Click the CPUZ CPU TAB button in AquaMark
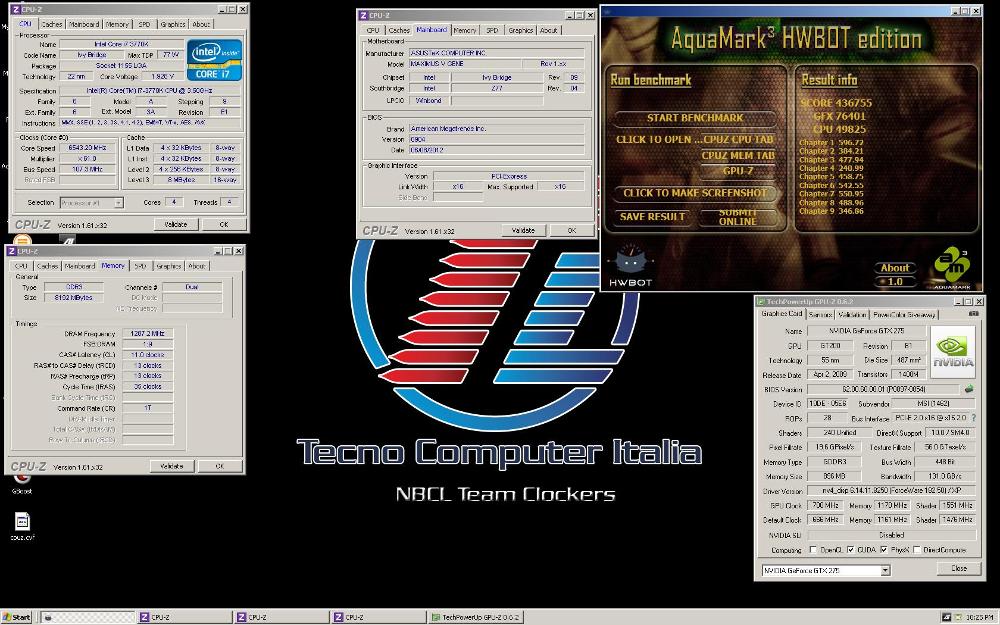Image resolution: width=1000 pixels, height=625 pixels. click(x=739, y=139)
